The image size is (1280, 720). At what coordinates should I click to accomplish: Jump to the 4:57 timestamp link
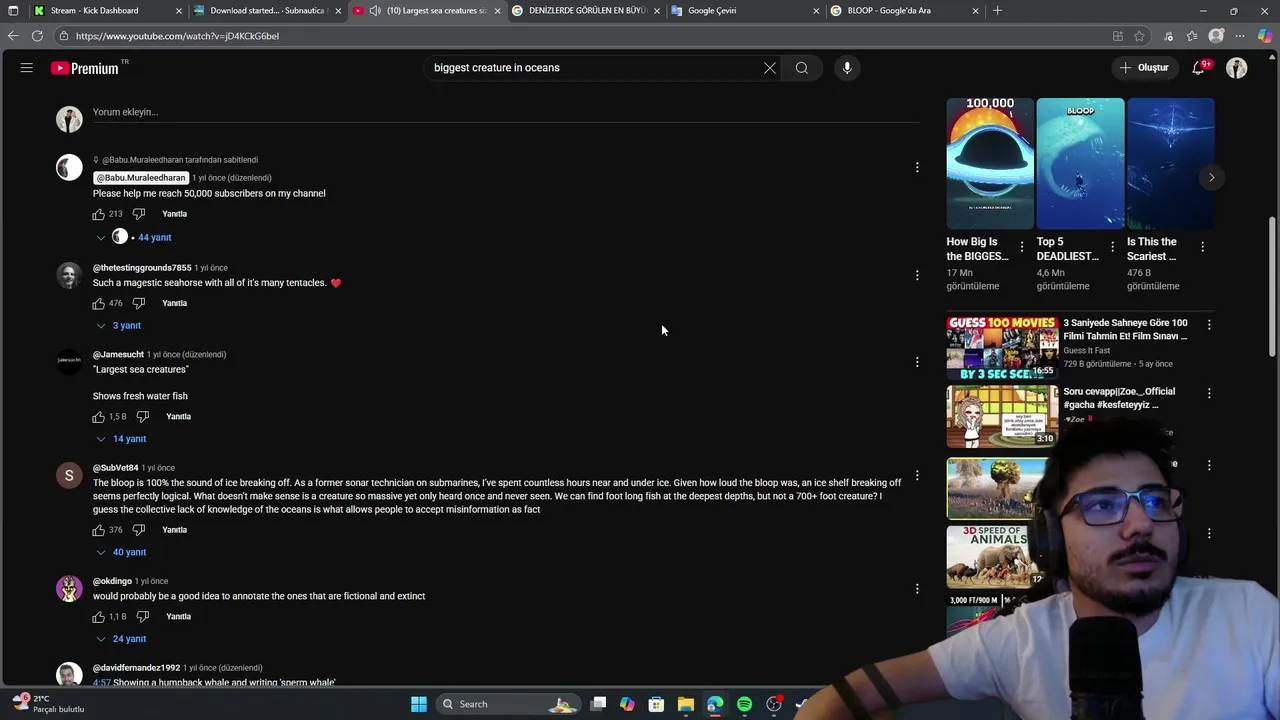(101, 683)
